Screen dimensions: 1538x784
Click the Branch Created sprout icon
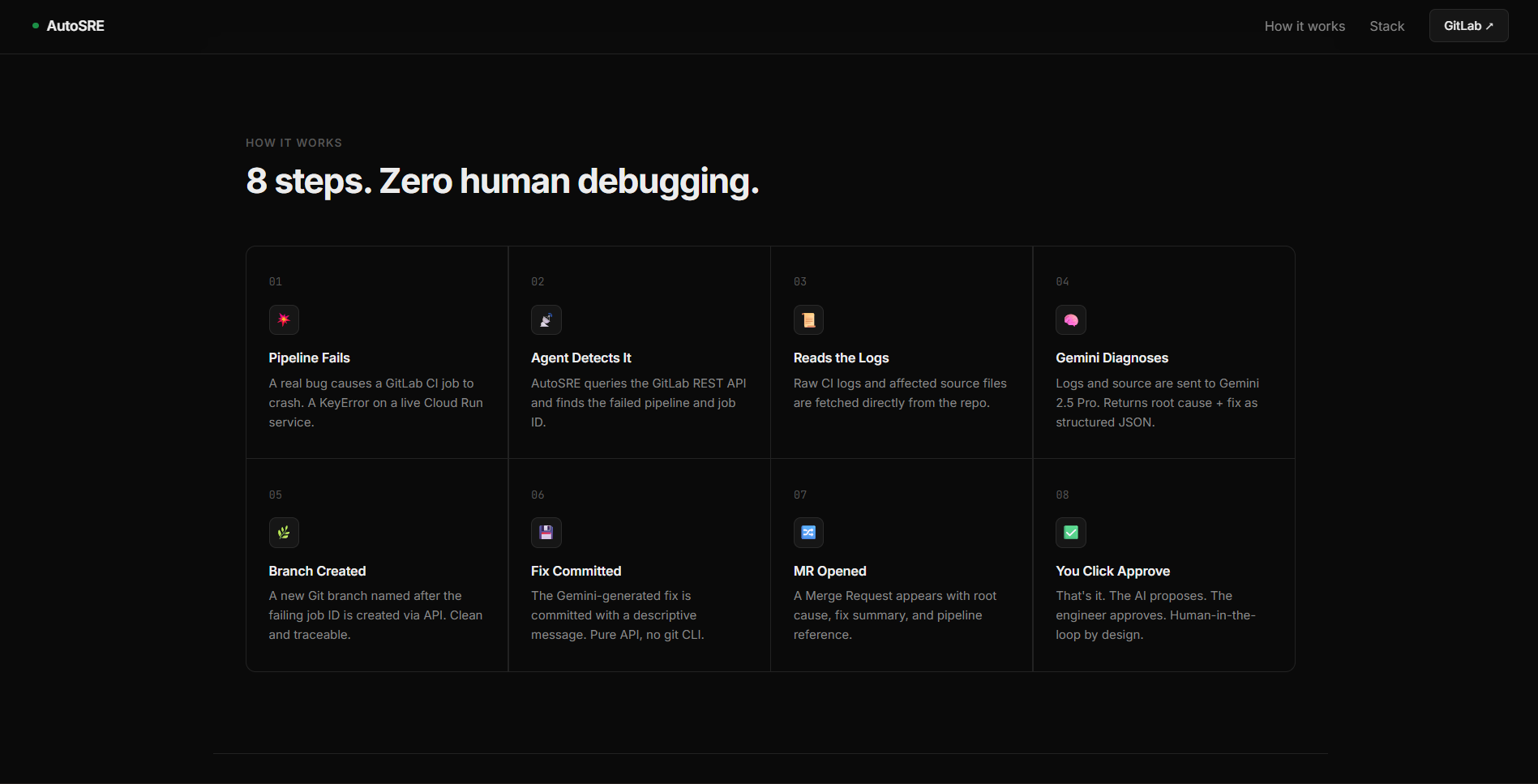[284, 533]
